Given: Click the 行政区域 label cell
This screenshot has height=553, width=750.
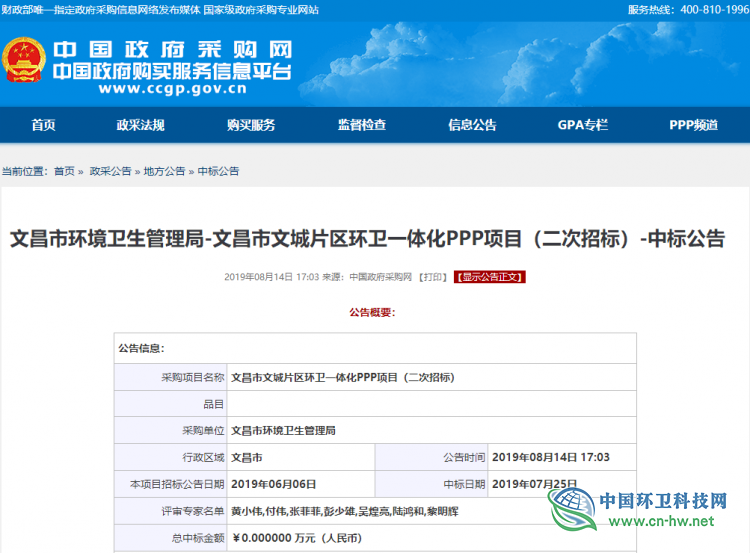Looking at the screenshot, I should [171, 457].
